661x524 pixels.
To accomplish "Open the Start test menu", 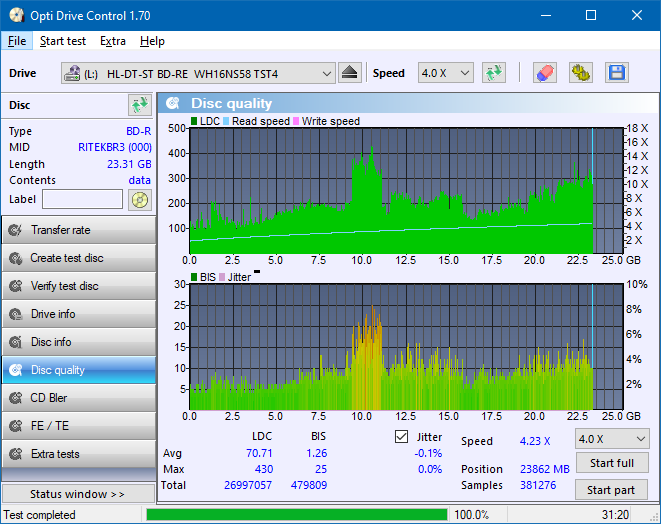I will (x=62, y=41).
